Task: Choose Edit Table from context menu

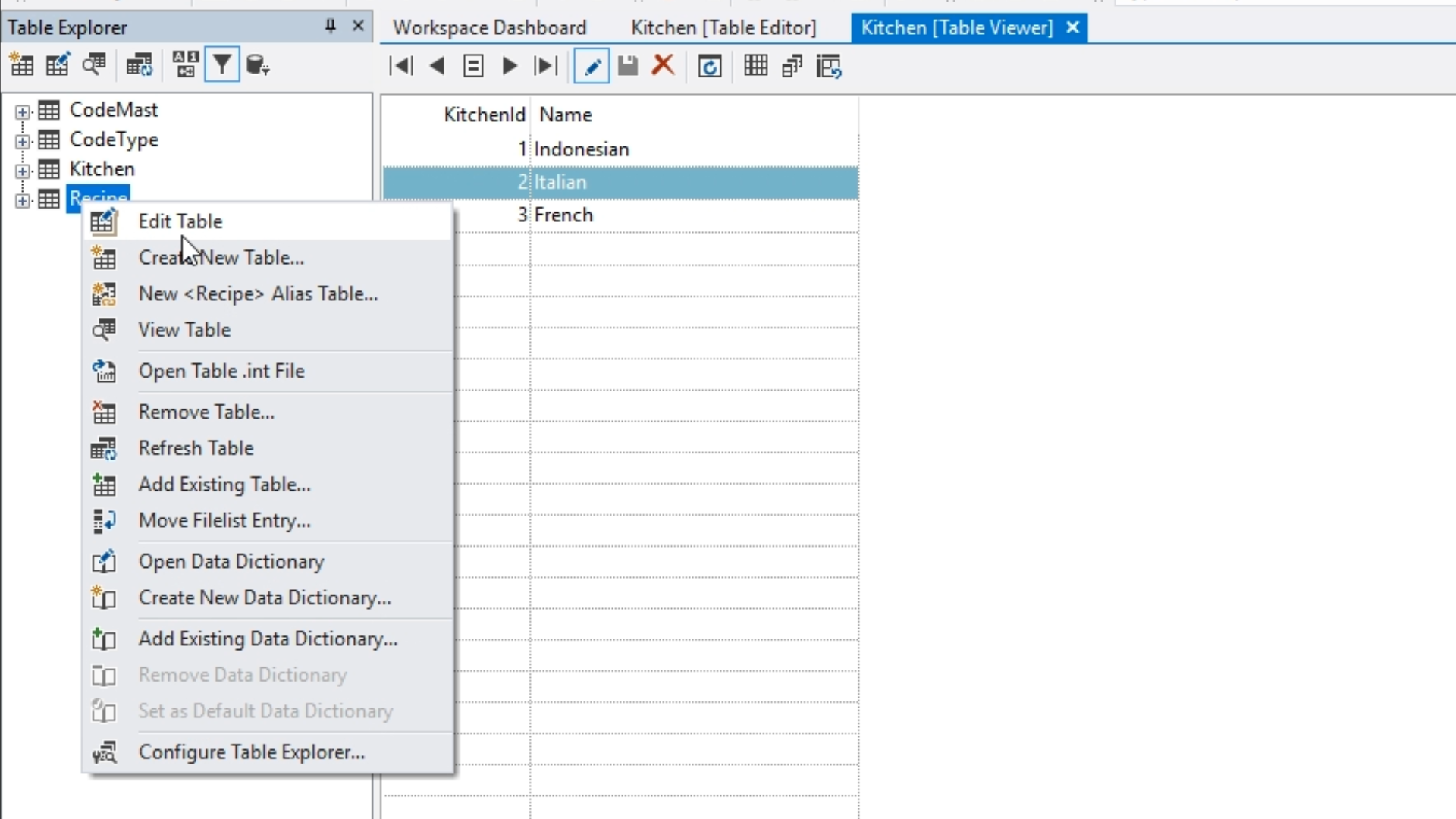Action: pos(180,221)
